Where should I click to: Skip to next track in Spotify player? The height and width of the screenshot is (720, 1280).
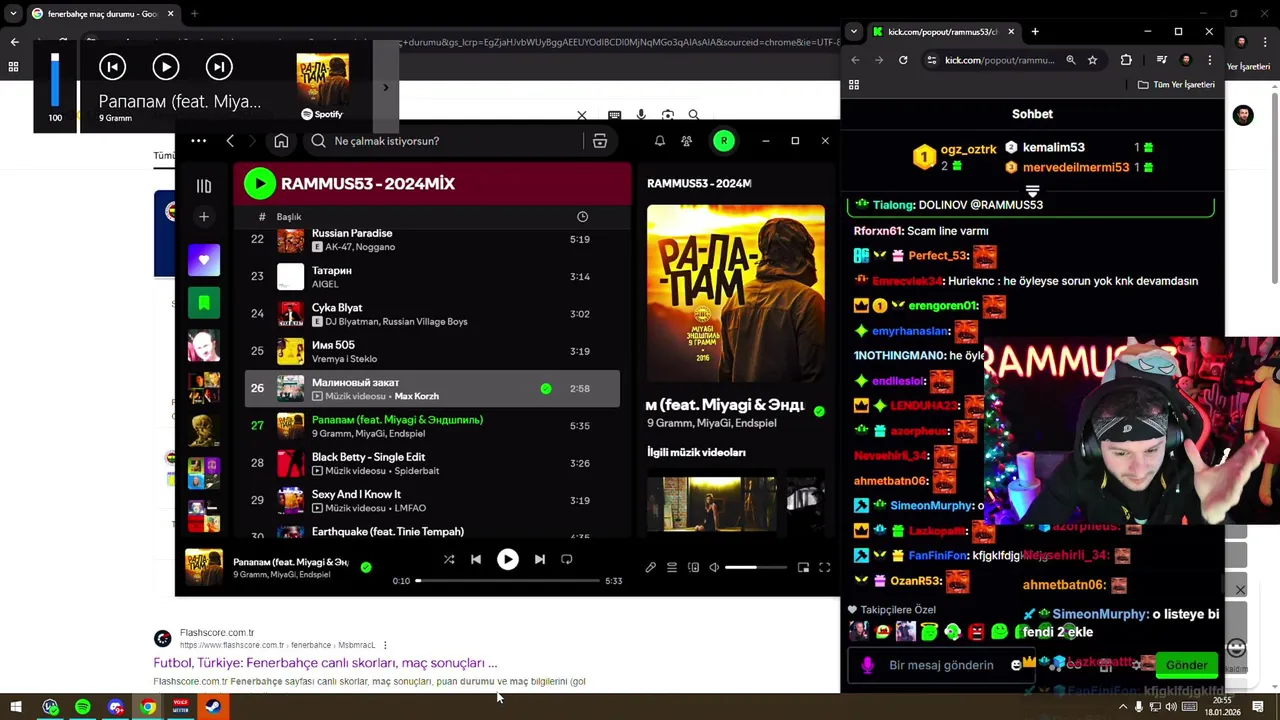(x=540, y=560)
